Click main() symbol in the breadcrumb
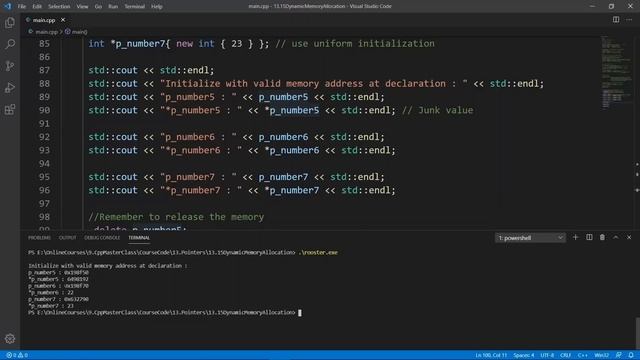 pos(79,31)
